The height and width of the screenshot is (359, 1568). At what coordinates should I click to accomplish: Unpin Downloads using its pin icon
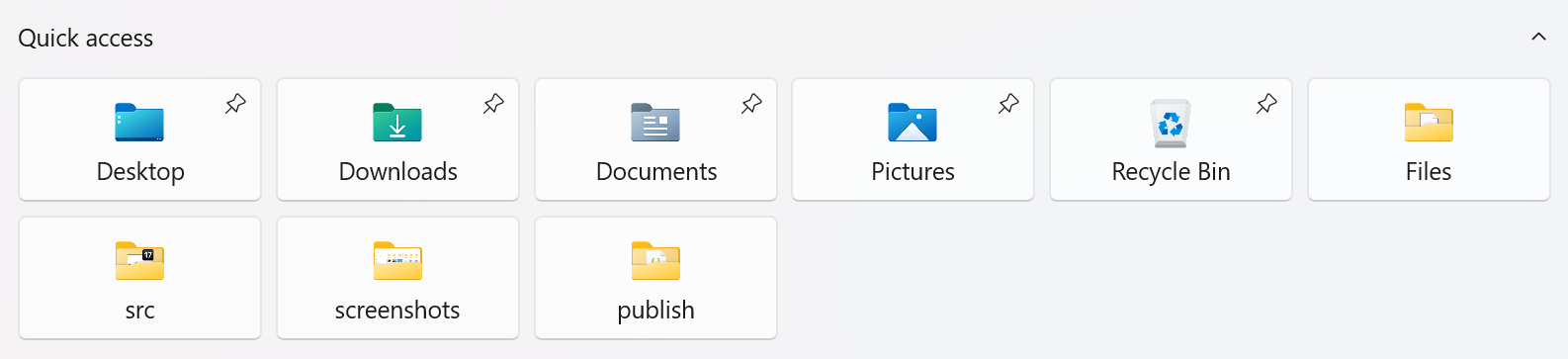(x=493, y=104)
